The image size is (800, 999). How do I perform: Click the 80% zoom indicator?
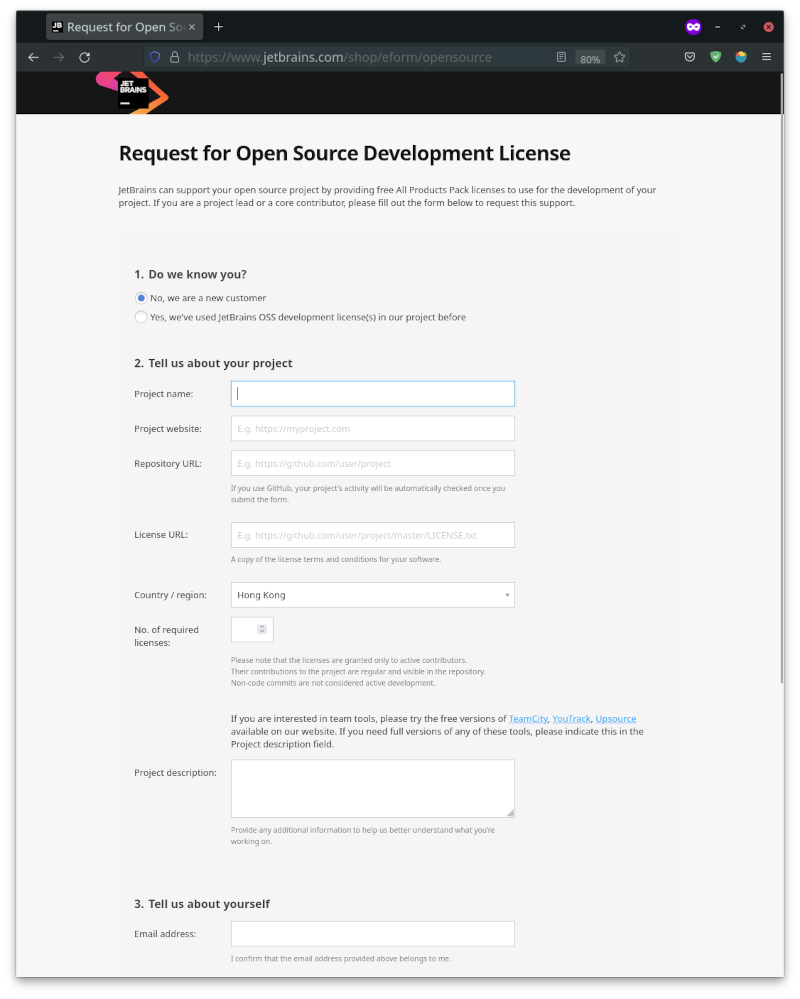pyautogui.click(x=589, y=58)
